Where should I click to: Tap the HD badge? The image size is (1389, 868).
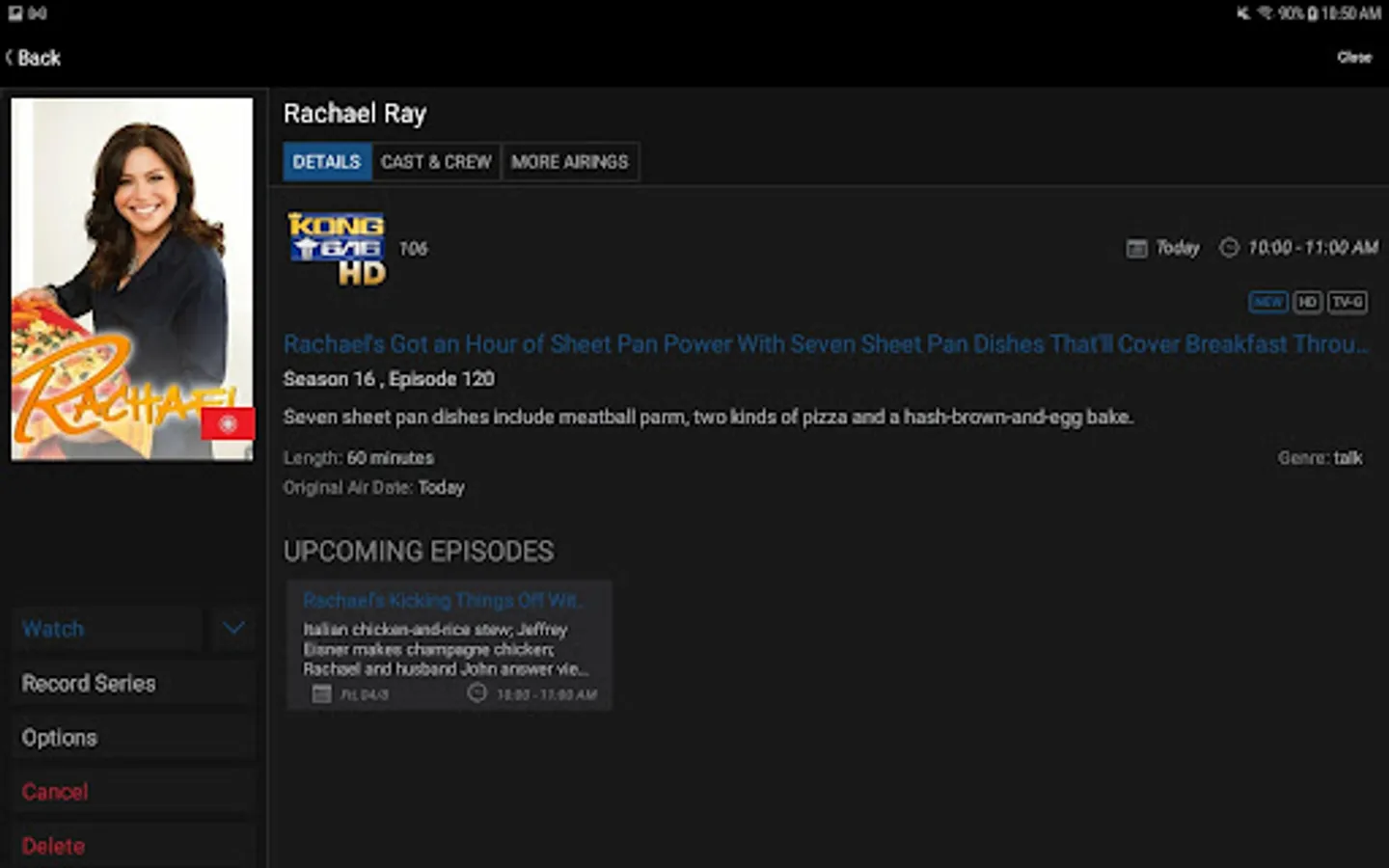[1307, 302]
